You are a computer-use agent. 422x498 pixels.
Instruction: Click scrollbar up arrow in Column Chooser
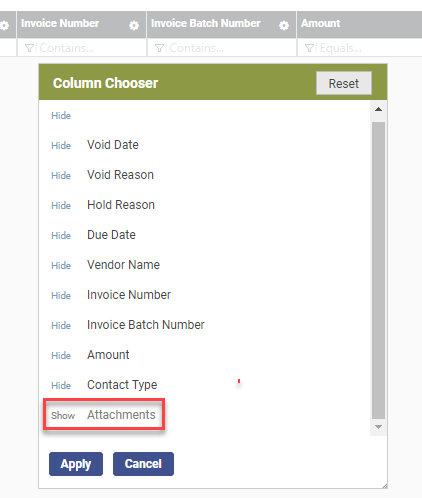pyautogui.click(x=378, y=109)
